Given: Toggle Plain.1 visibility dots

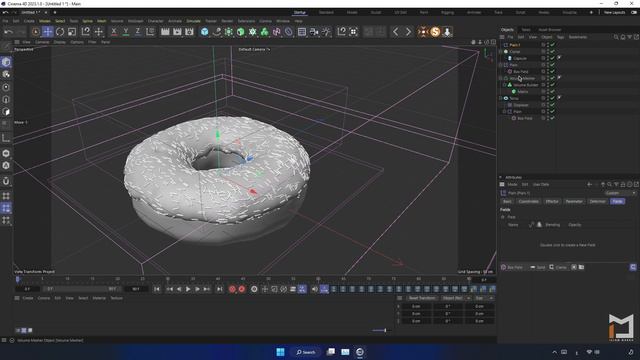Looking at the screenshot, I should (548, 45).
